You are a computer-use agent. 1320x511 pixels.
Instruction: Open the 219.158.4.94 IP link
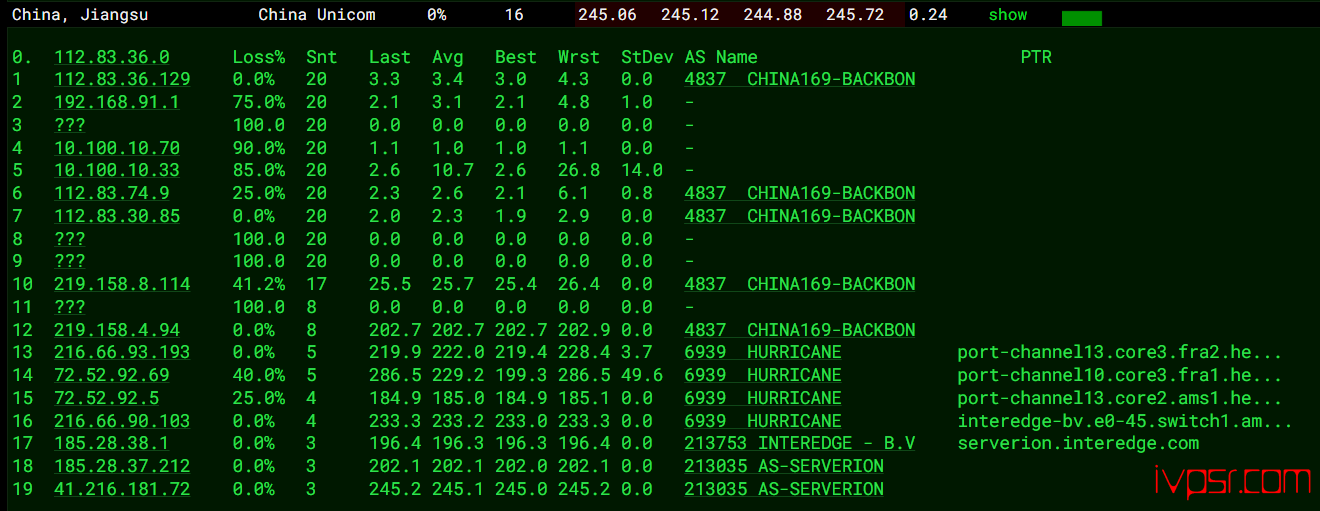point(117,330)
